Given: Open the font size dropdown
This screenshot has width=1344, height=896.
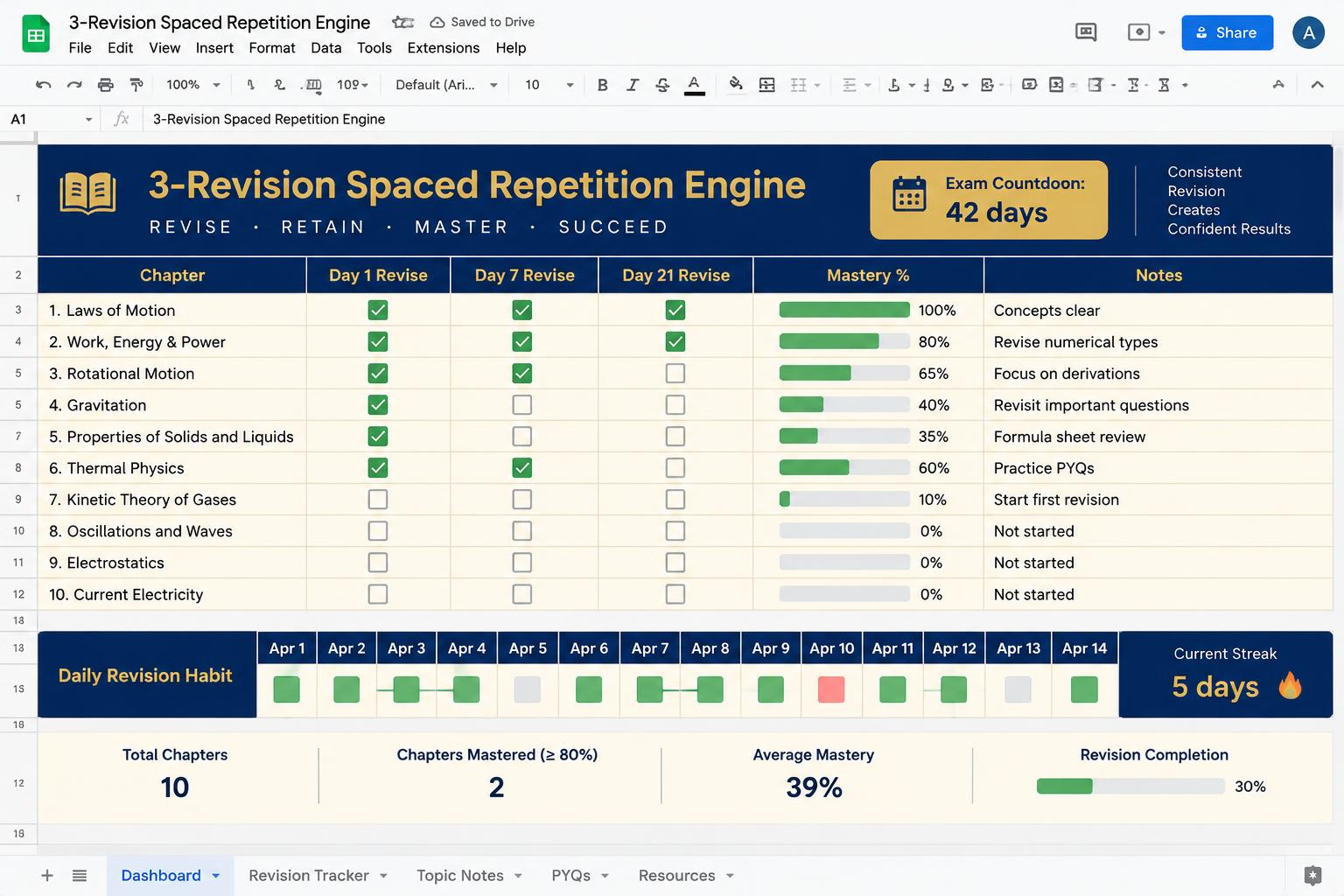Looking at the screenshot, I should click(x=549, y=85).
